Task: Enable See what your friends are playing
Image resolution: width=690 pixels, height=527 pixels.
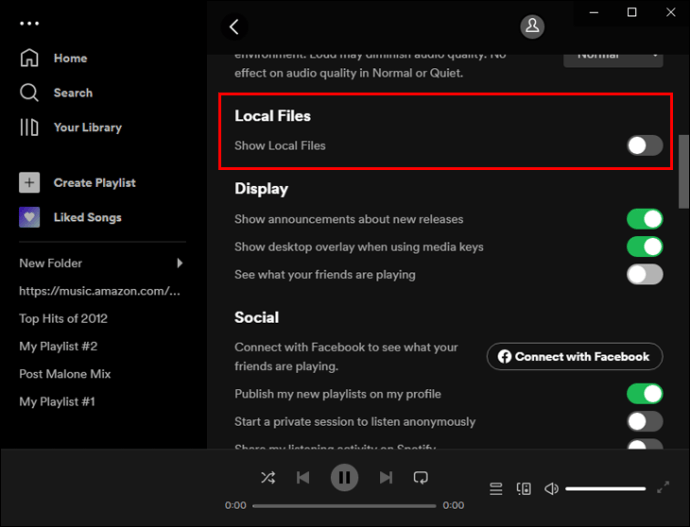Action: point(645,274)
